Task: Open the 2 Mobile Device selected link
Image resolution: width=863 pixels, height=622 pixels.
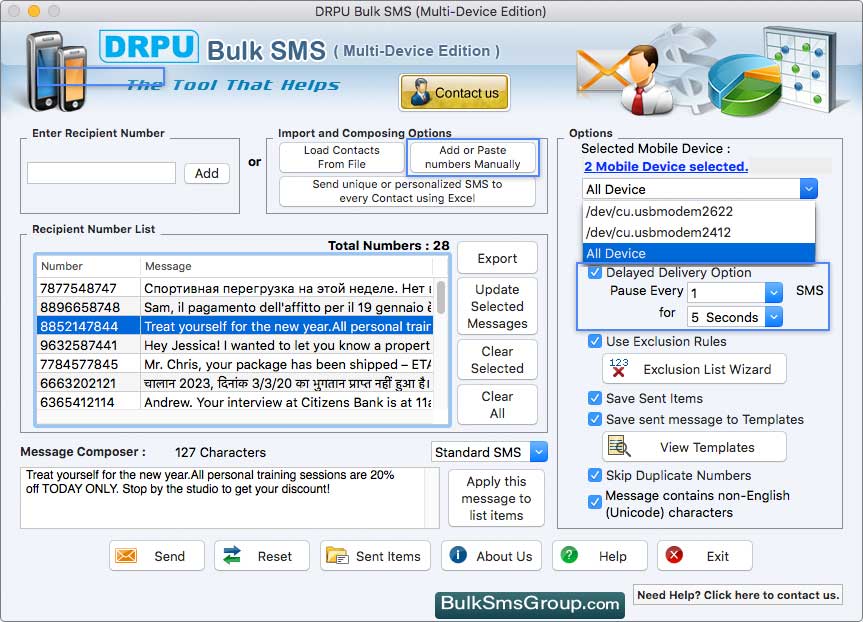Action: (666, 166)
